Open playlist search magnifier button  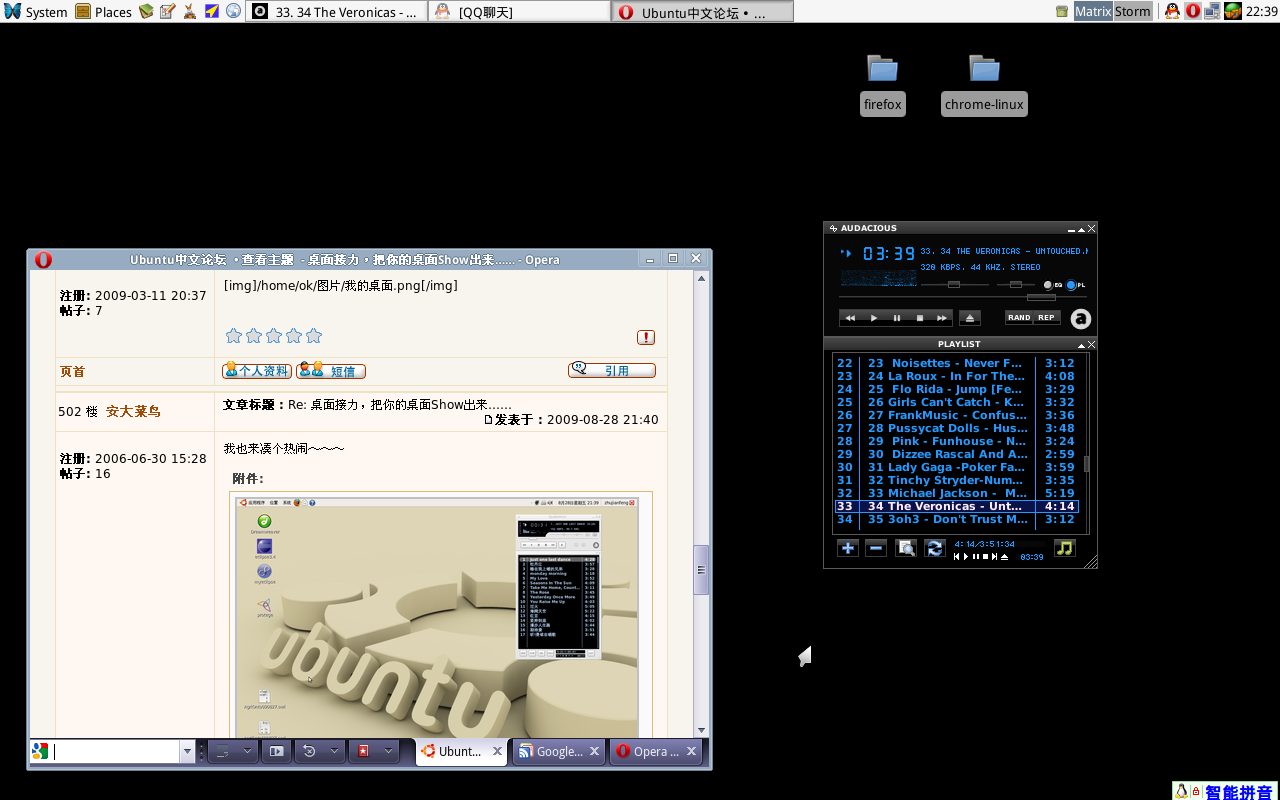click(906, 548)
